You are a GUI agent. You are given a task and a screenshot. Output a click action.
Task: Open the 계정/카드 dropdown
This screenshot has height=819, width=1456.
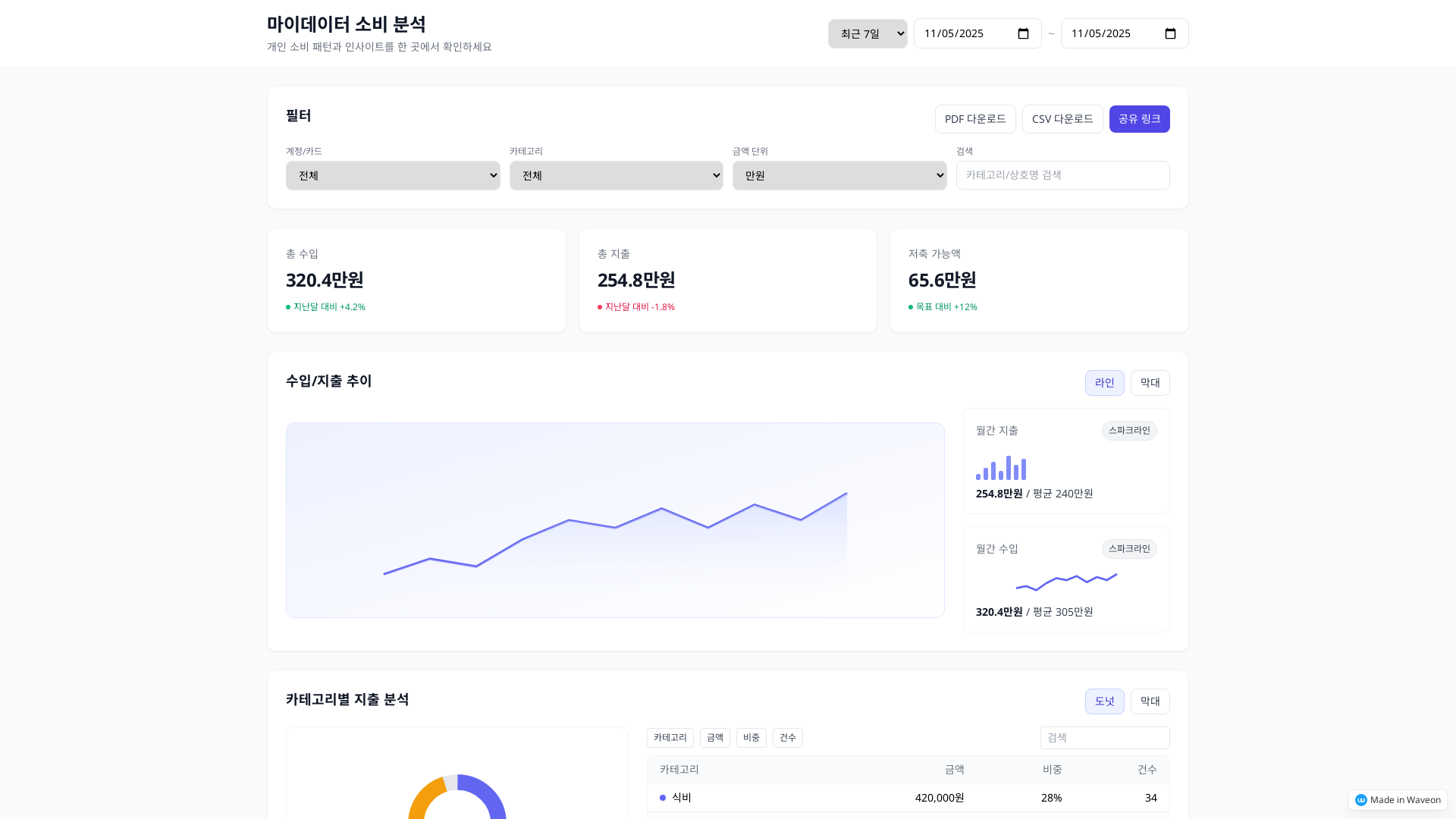tap(392, 175)
